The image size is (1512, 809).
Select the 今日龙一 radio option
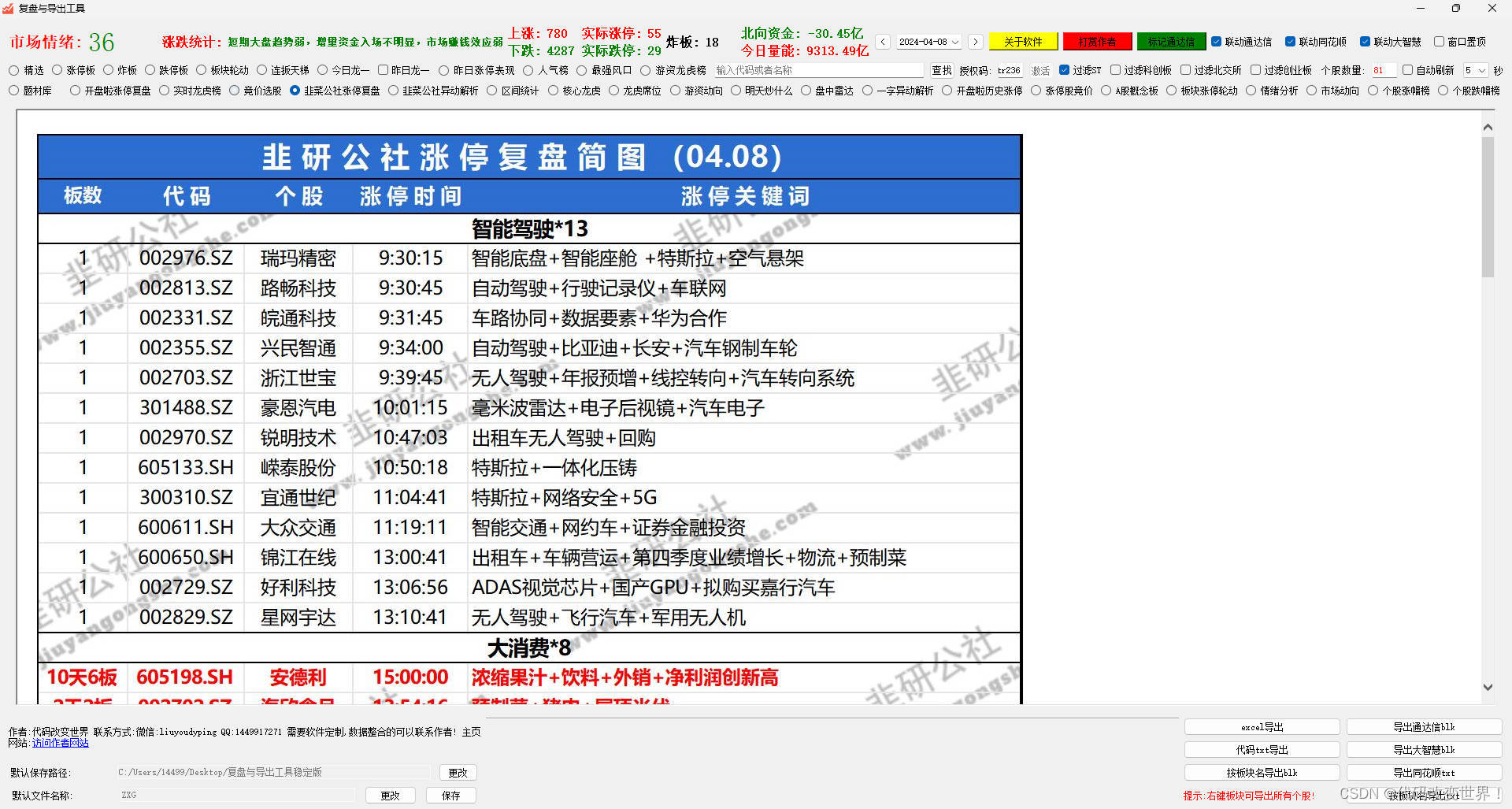point(322,70)
